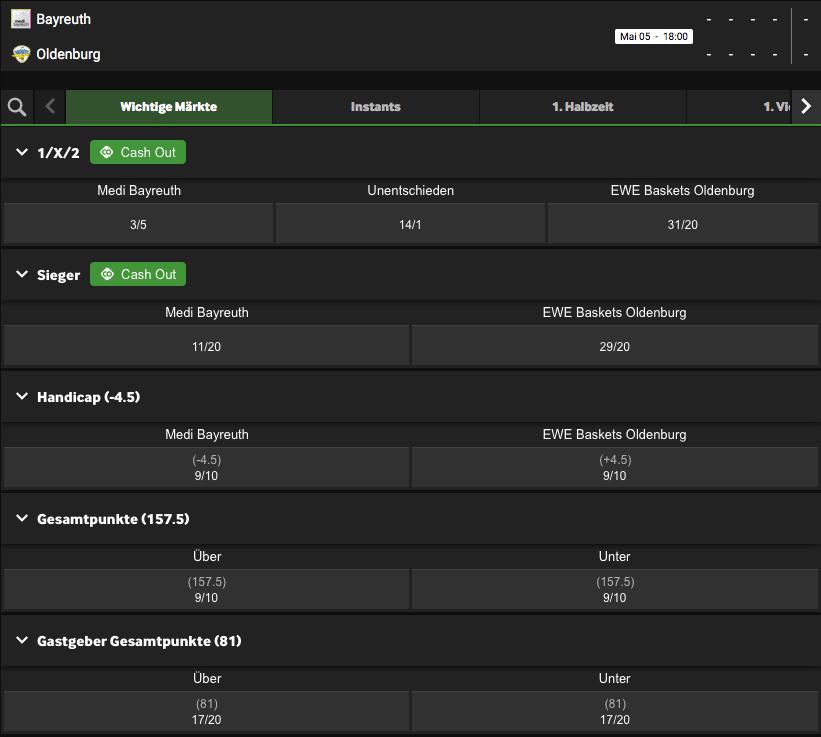Click Cash Out next to 1/X/2
Viewport: 821px width, 737px height.
[x=138, y=152]
